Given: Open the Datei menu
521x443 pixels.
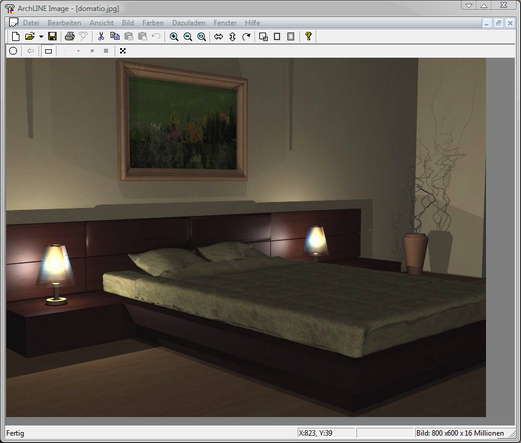Looking at the screenshot, I should (x=31, y=23).
